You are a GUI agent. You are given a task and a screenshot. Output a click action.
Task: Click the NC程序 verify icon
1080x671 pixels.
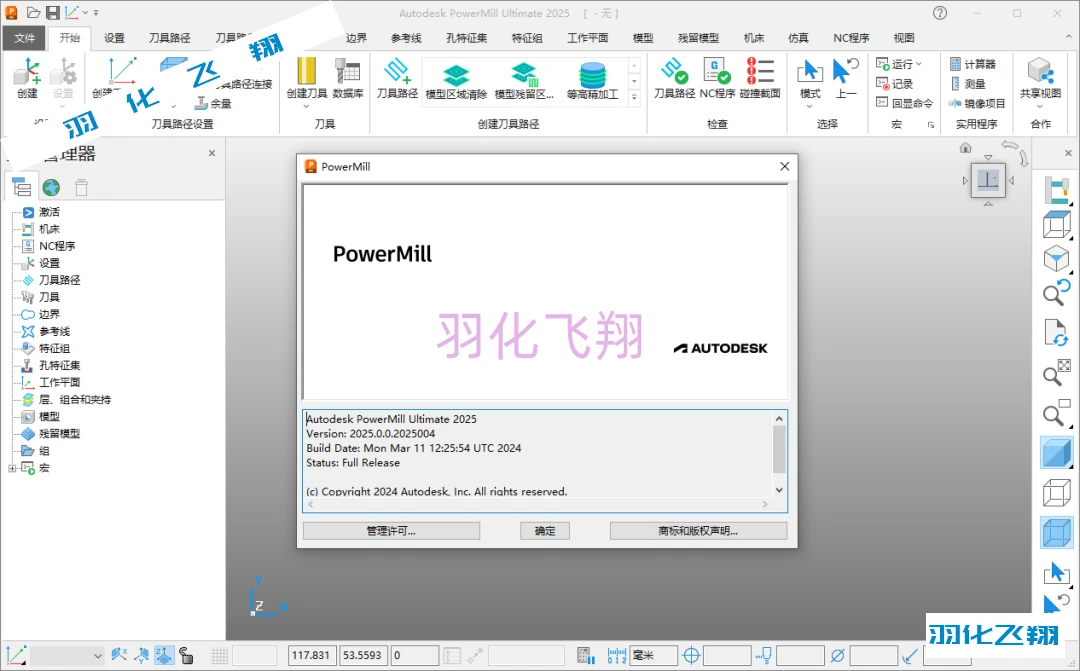coord(717,71)
